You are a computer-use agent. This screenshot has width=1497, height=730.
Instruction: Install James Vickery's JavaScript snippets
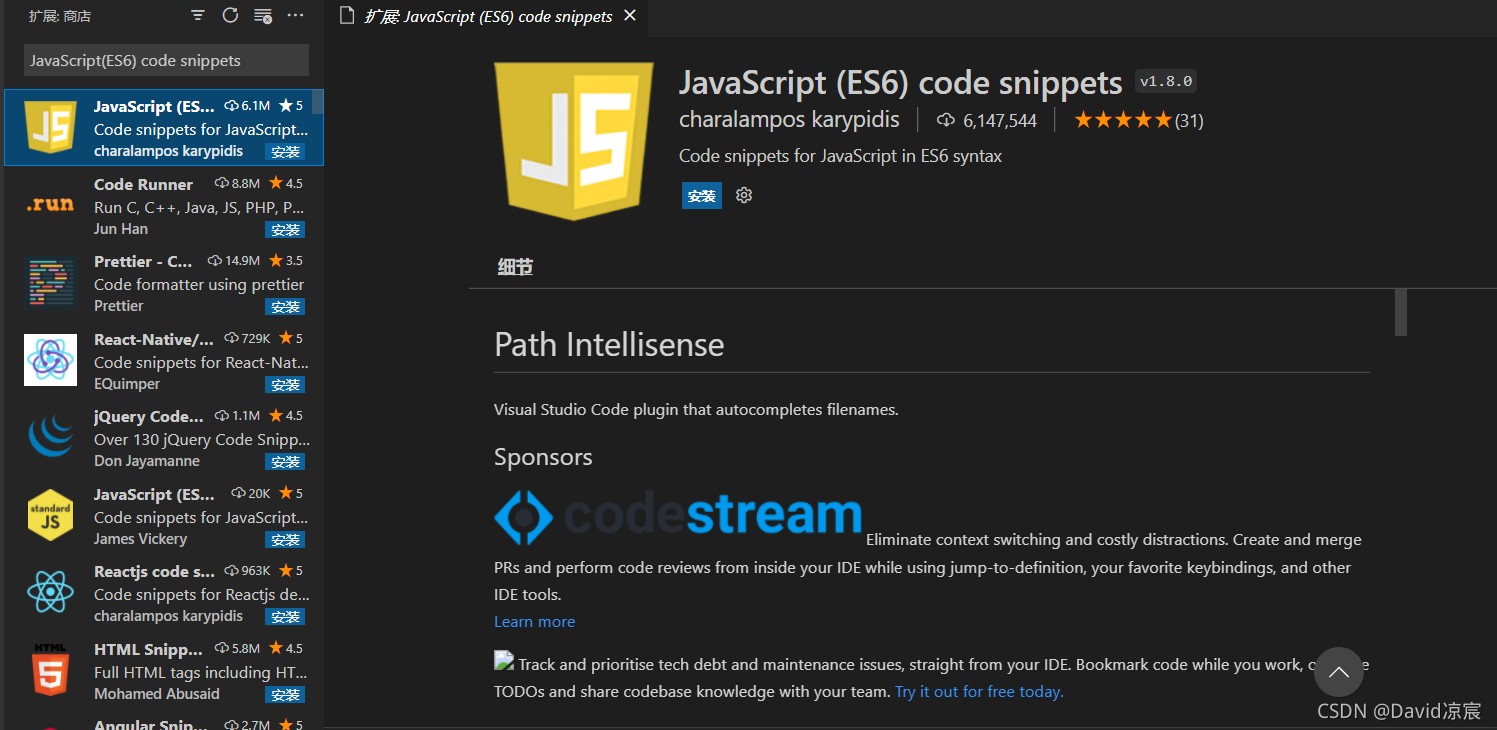pyautogui.click(x=285, y=540)
